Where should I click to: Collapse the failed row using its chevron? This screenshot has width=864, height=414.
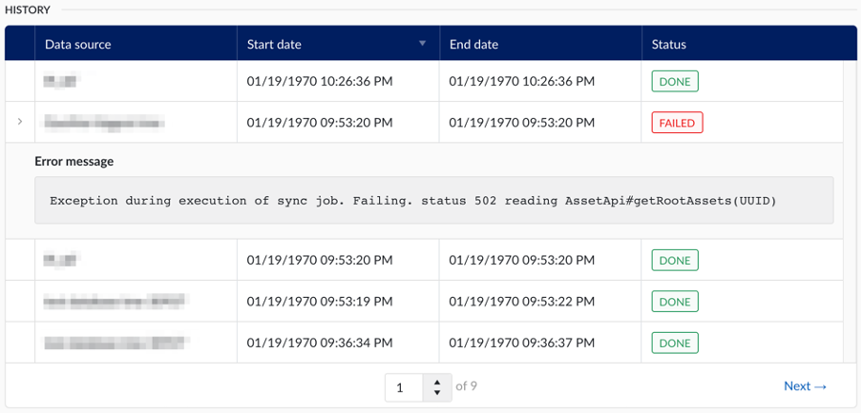(x=20, y=122)
